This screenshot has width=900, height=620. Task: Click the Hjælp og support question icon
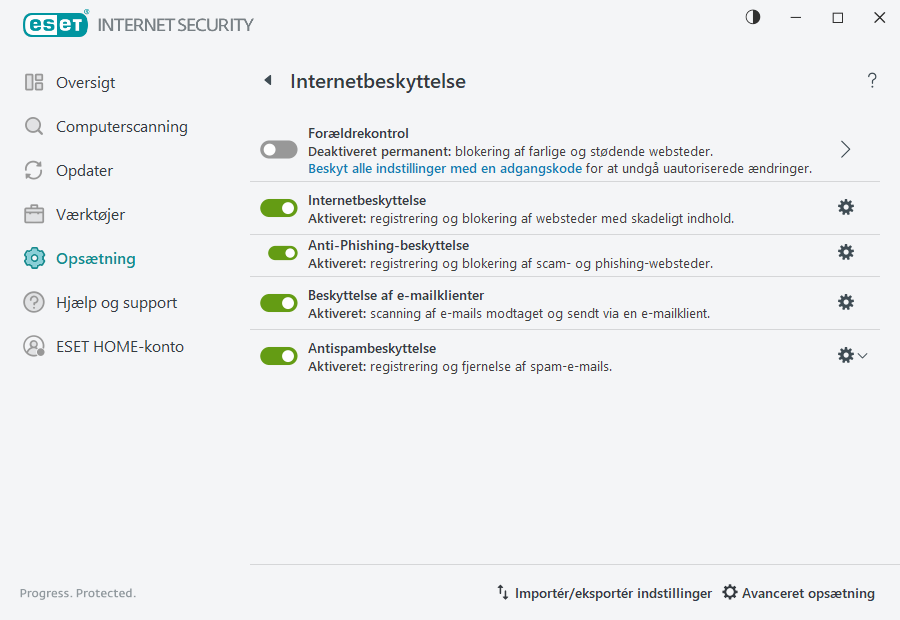[x=35, y=302]
